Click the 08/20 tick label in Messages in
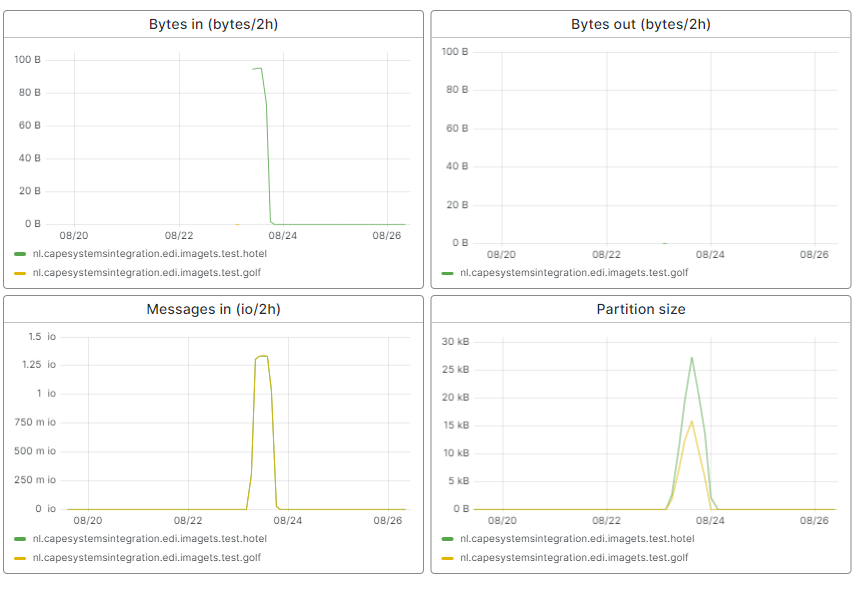 (x=87, y=520)
